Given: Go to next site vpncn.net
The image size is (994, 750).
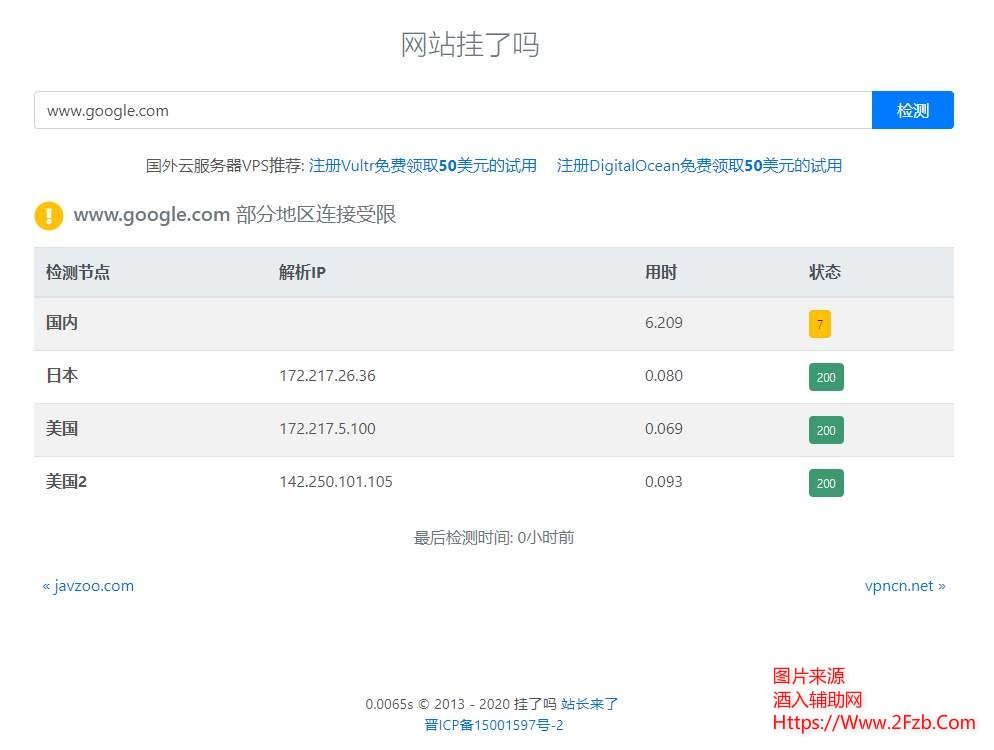Looking at the screenshot, I should coord(905,586).
